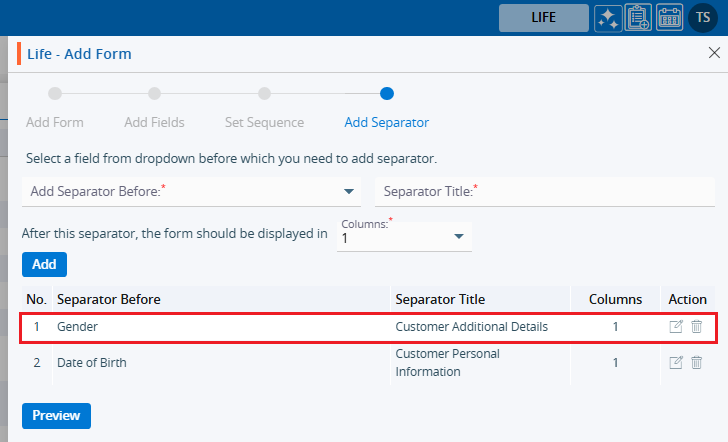Expand the Add Separator Before dropdown
The image size is (728, 442).
click(x=349, y=191)
